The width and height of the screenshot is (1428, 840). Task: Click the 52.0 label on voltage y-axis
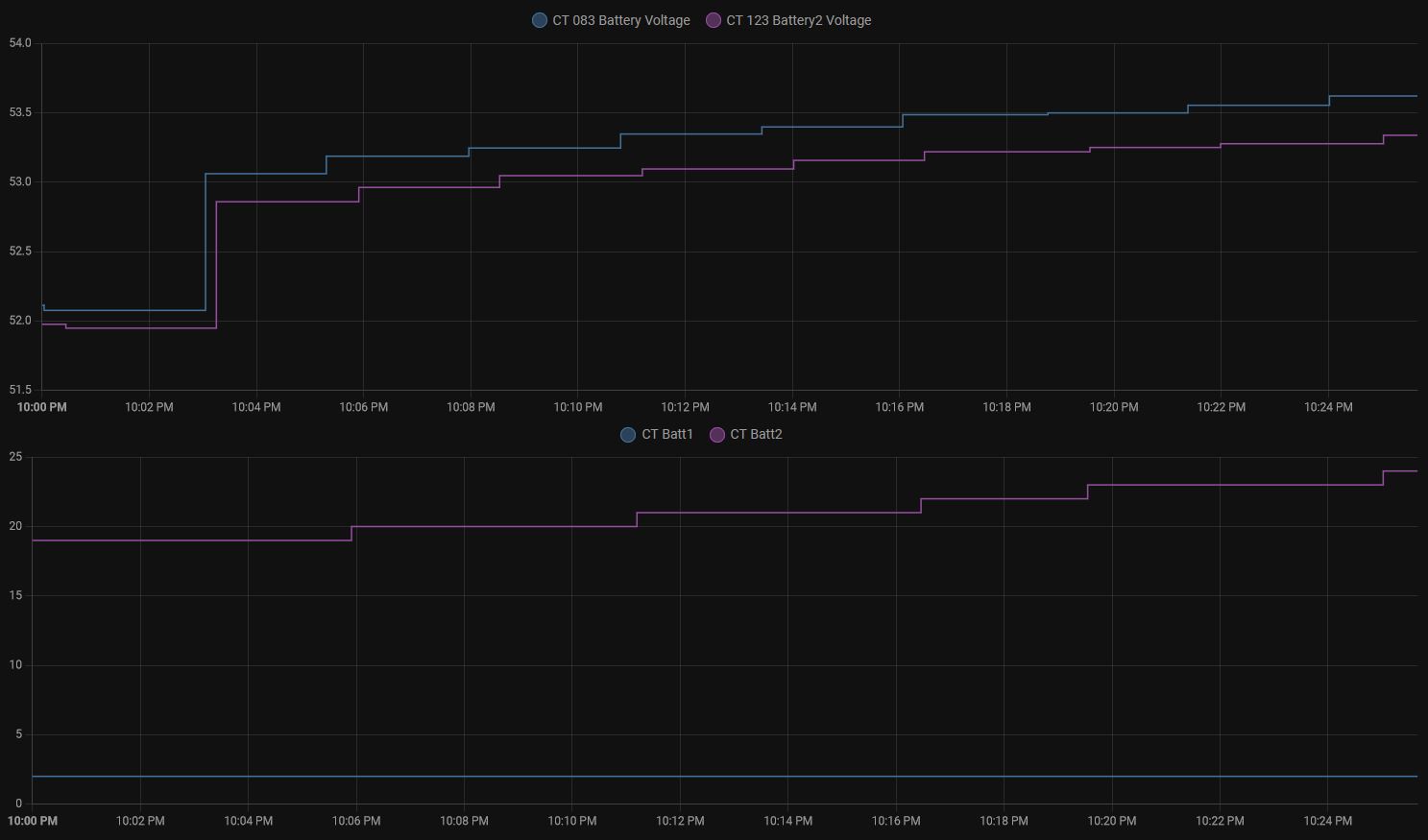click(20, 321)
